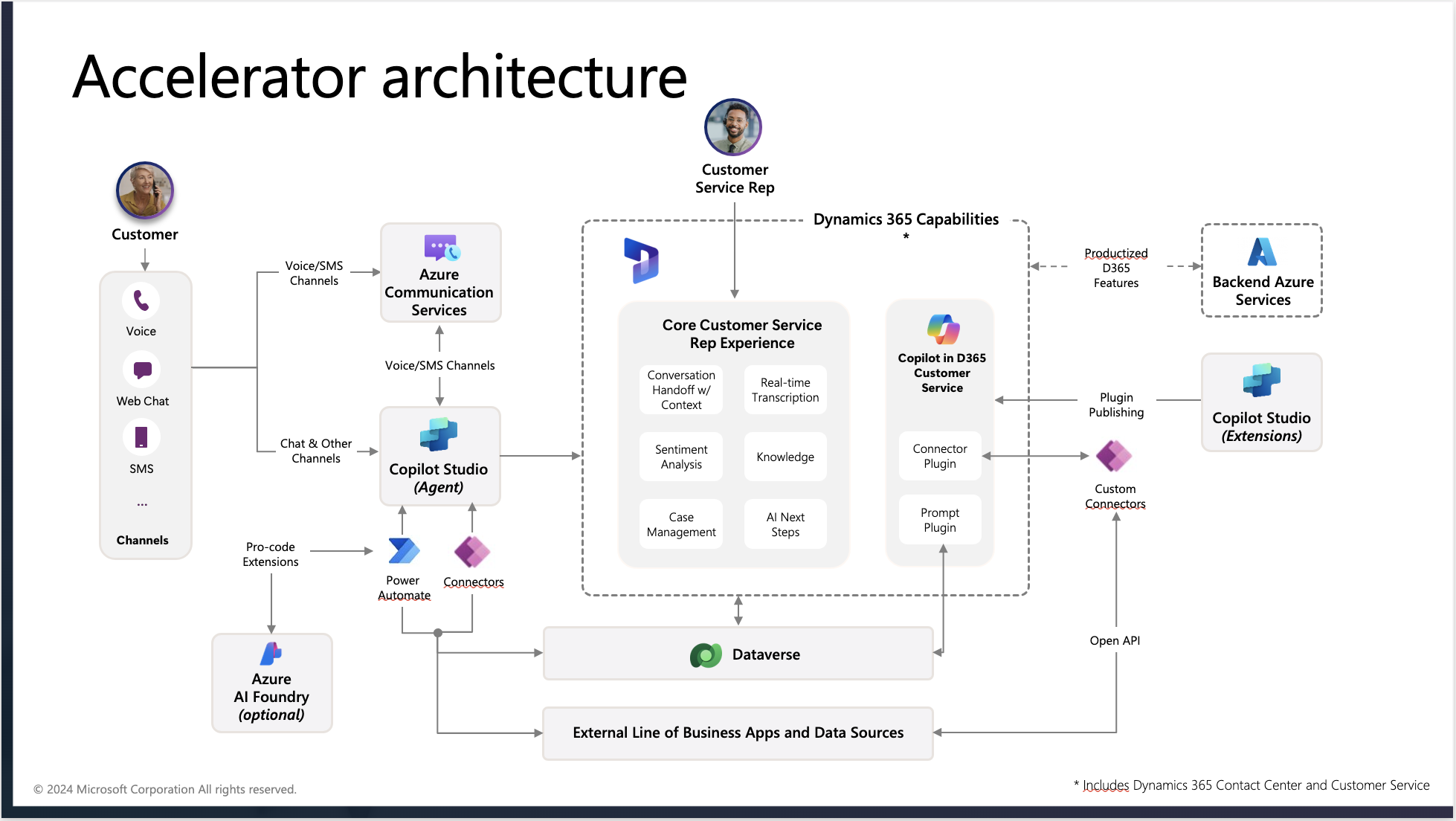
Task: Click the Dynamics 365 Capabilities heading
Action: [906, 219]
